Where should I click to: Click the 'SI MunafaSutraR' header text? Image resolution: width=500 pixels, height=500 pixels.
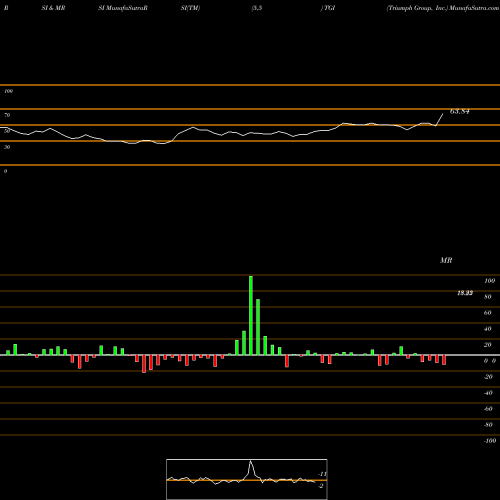123,8
